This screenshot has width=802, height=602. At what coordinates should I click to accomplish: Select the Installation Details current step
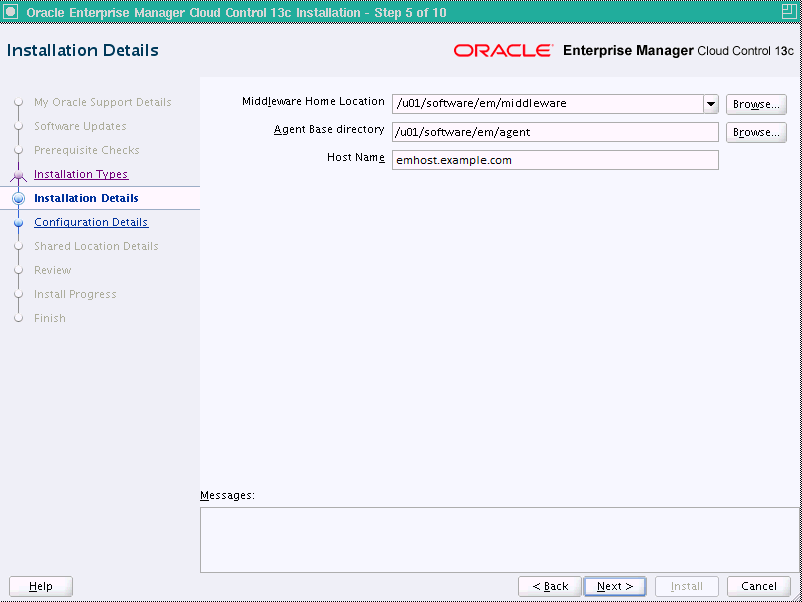[x=86, y=198]
